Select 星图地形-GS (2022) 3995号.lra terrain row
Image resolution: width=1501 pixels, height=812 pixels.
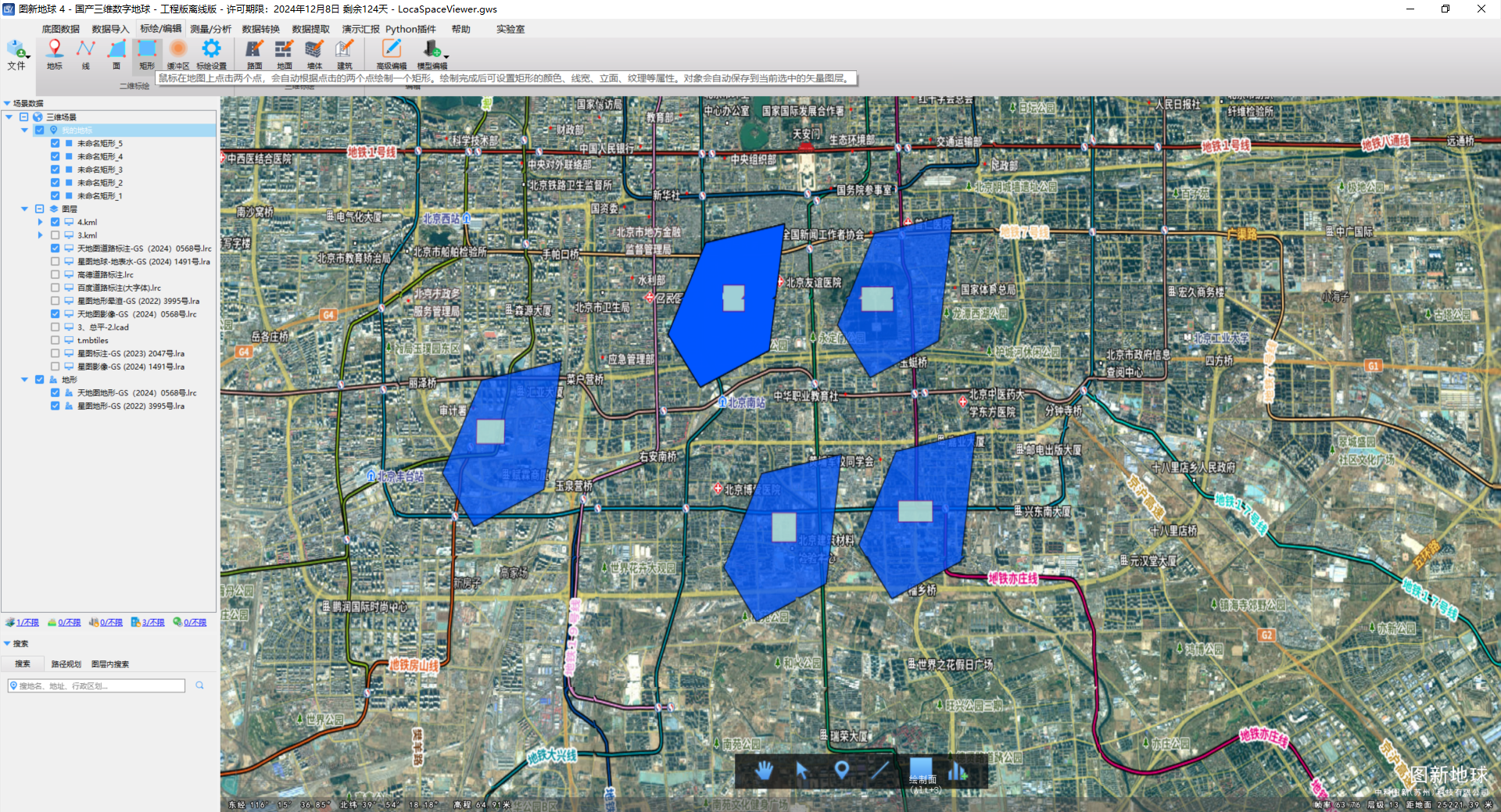pyautogui.click(x=131, y=406)
